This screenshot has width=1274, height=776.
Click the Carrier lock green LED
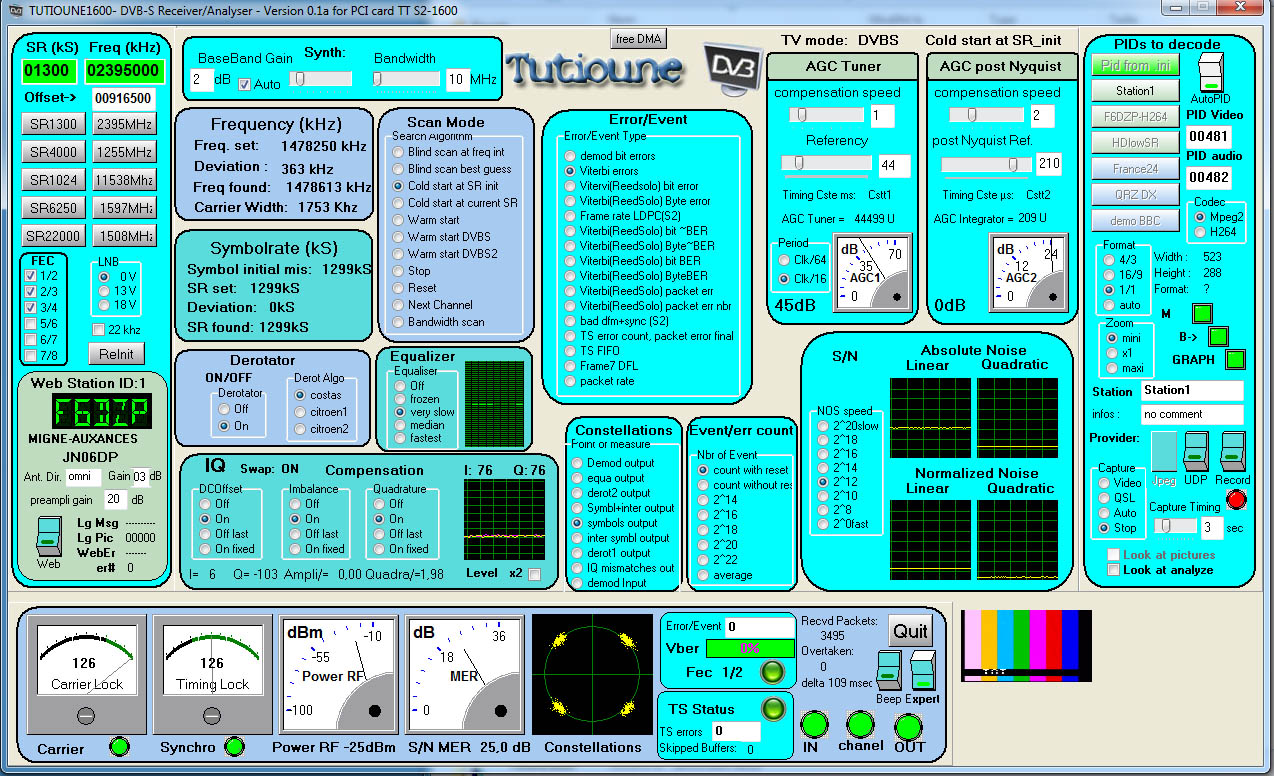tap(119, 745)
